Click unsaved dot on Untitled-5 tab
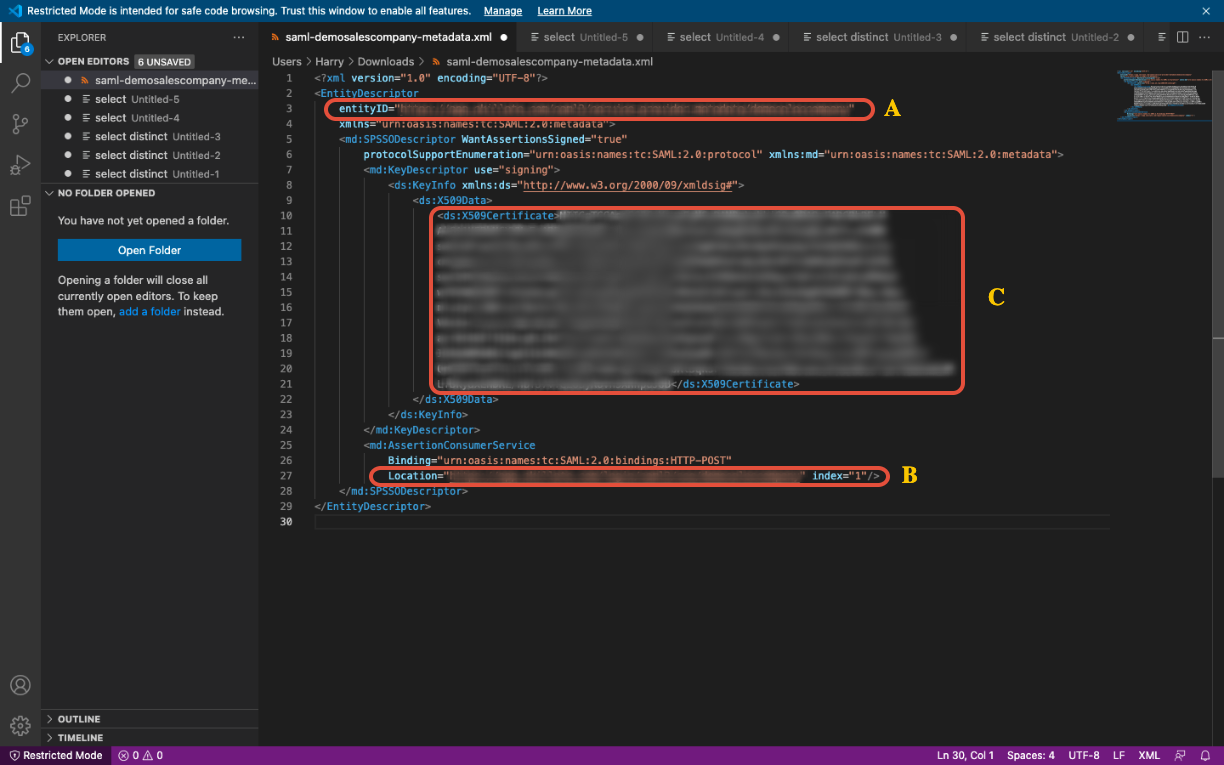This screenshot has height=765, width=1224. 641,37
